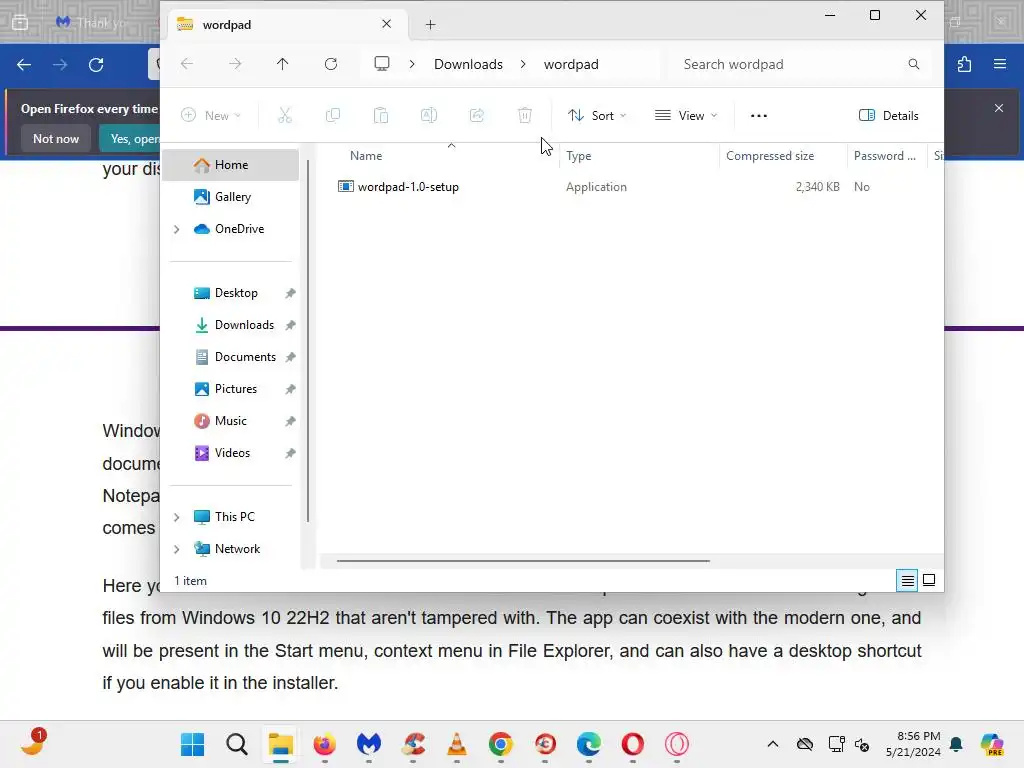
Task: Click the Share icon in the toolbar
Action: click(x=477, y=116)
